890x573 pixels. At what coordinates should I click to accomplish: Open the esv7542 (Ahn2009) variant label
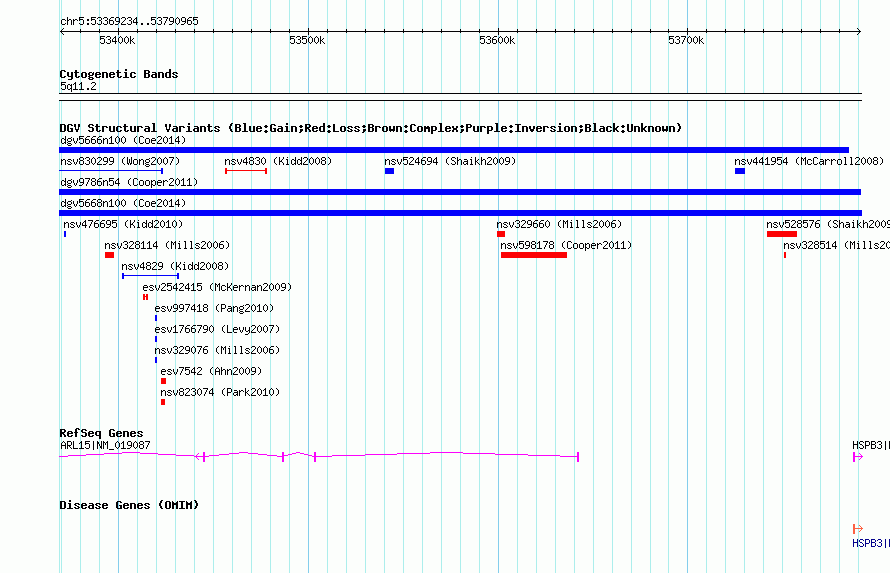211,371
